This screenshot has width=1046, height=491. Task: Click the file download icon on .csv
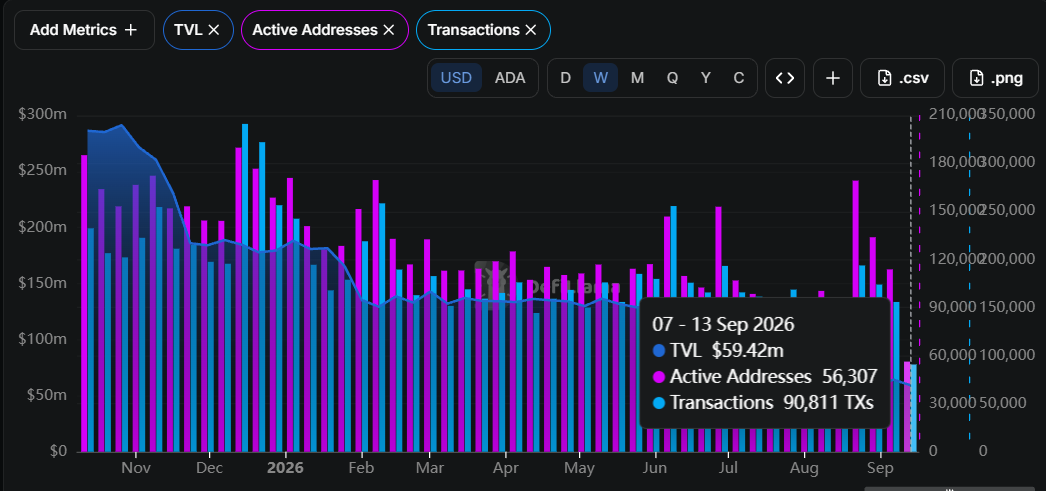coord(885,78)
